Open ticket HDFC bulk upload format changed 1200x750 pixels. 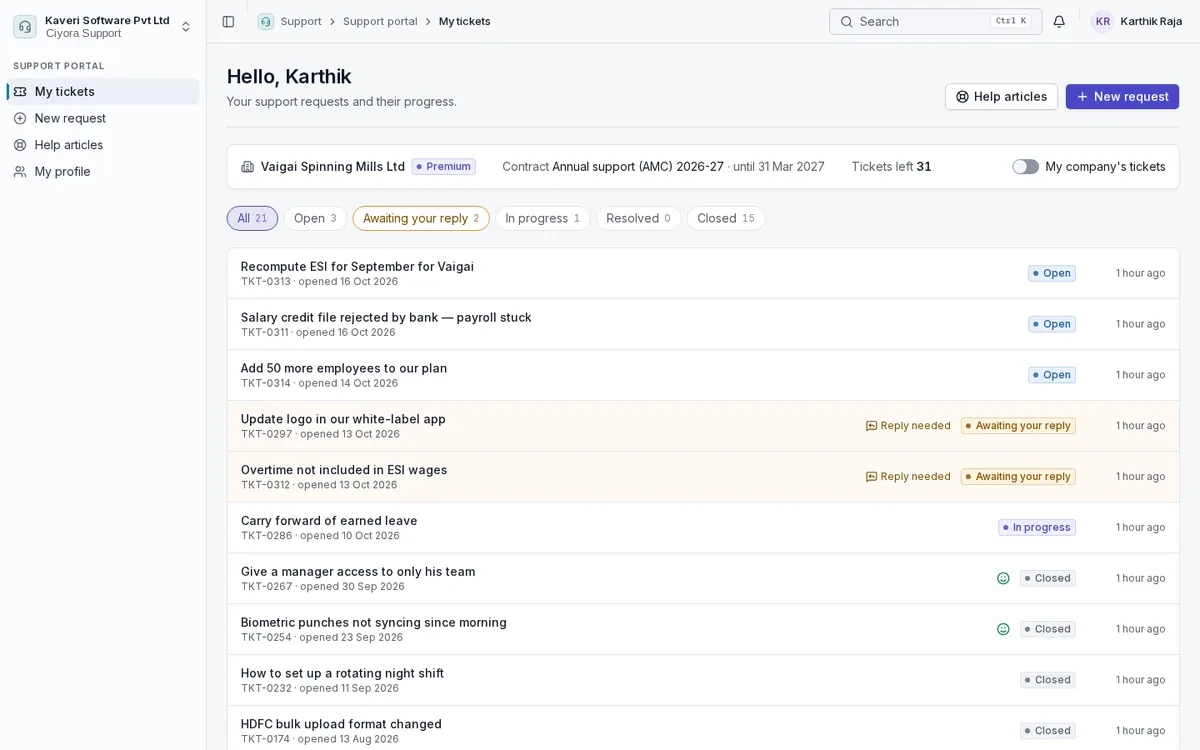tap(703, 728)
